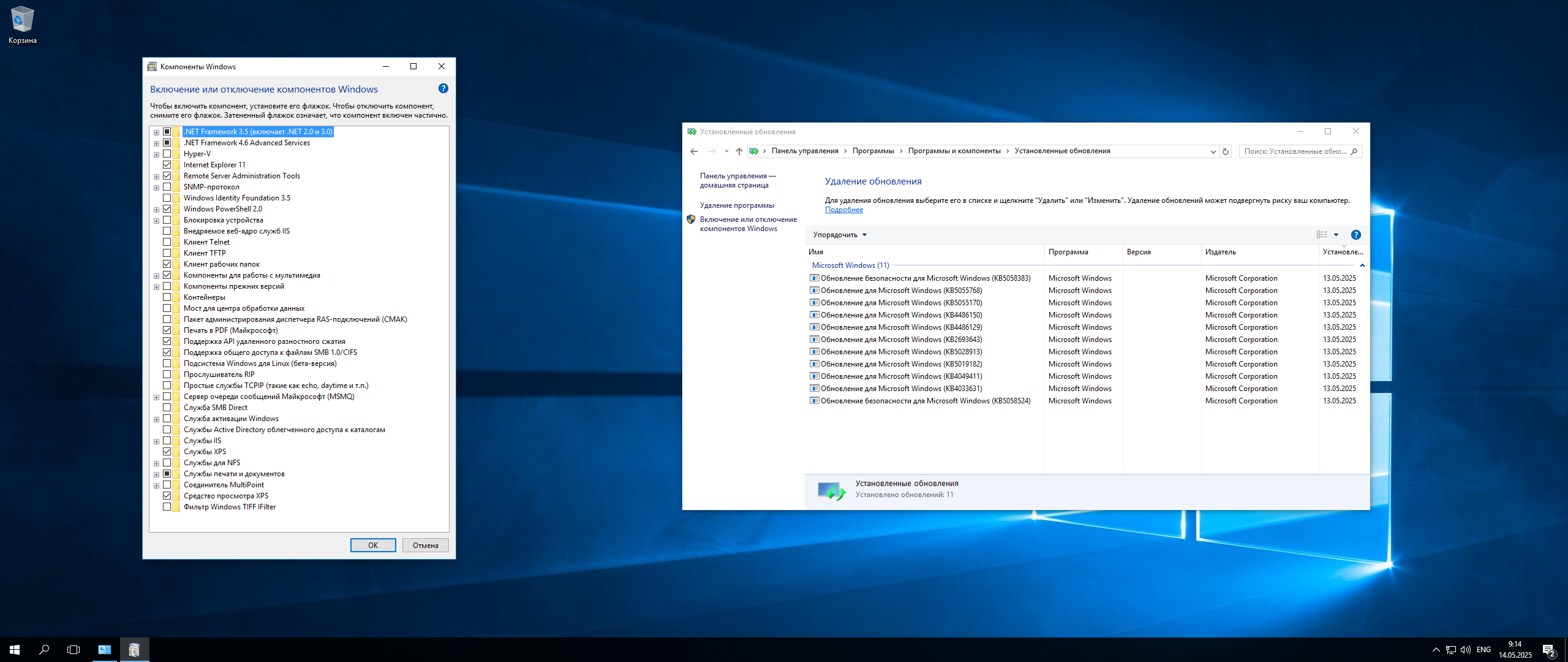Click the Панель управления breadcrumb
This screenshot has width=1568, height=662.
coord(805,151)
